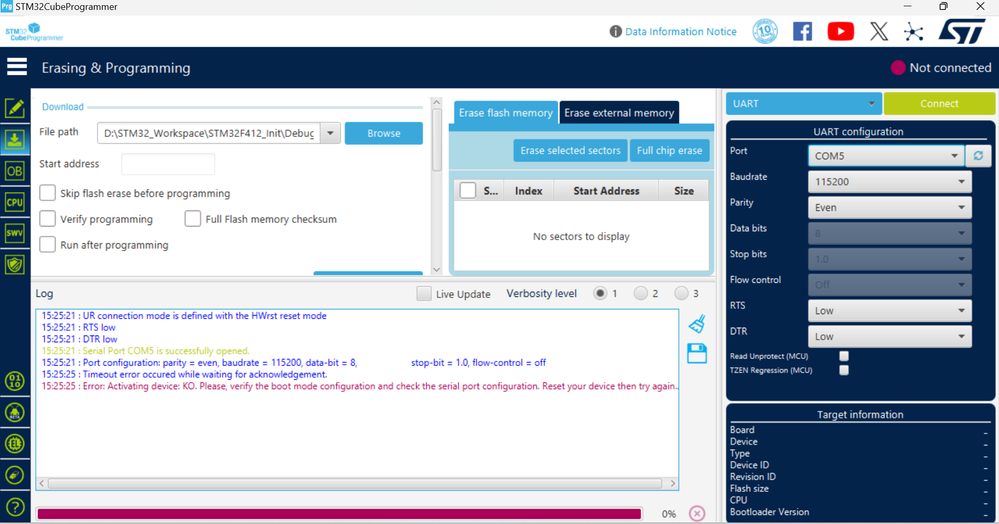Open Data Information Notice link
Image resolution: width=999 pixels, height=524 pixels.
pos(680,31)
